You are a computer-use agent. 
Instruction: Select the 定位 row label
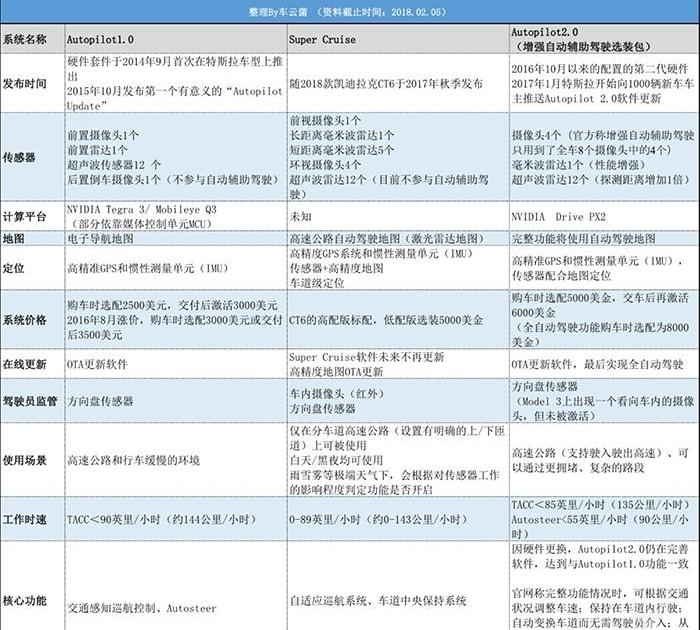(x=14, y=269)
